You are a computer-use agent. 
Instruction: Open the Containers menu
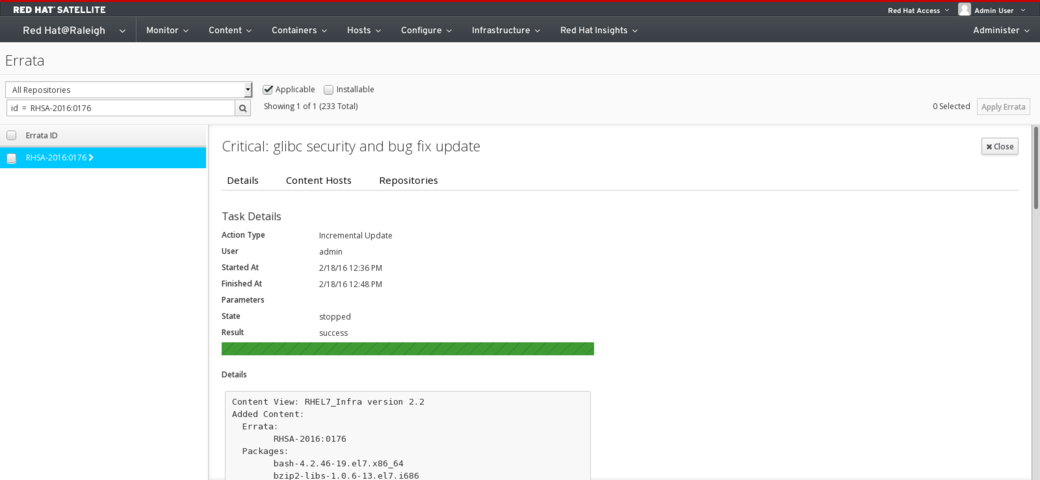(299, 30)
